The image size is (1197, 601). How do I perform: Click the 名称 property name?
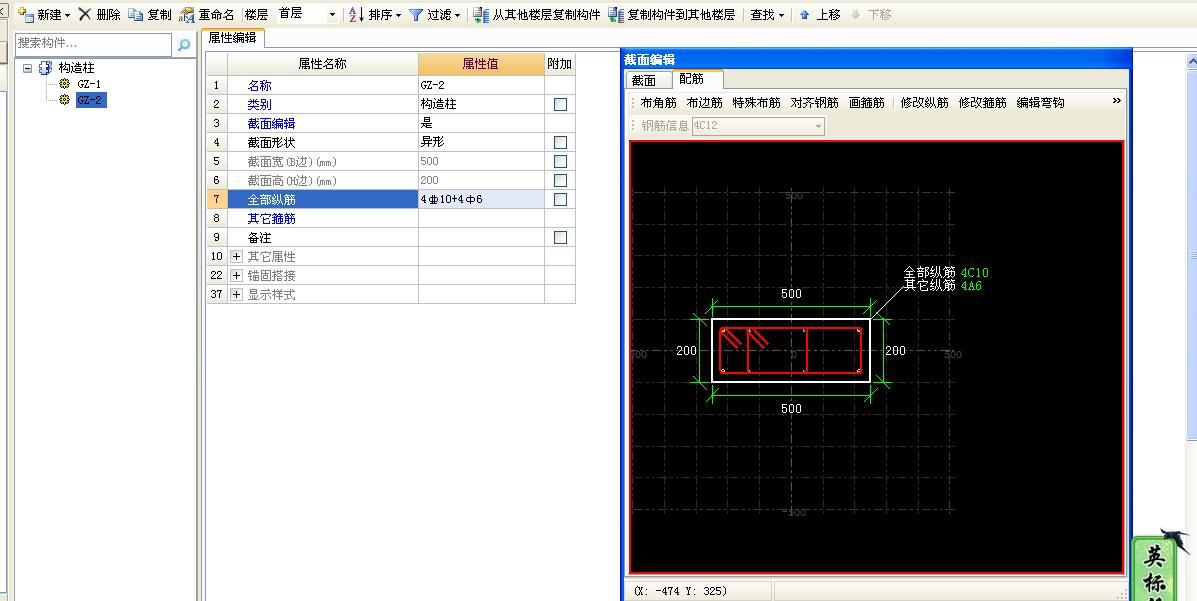[x=260, y=86]
